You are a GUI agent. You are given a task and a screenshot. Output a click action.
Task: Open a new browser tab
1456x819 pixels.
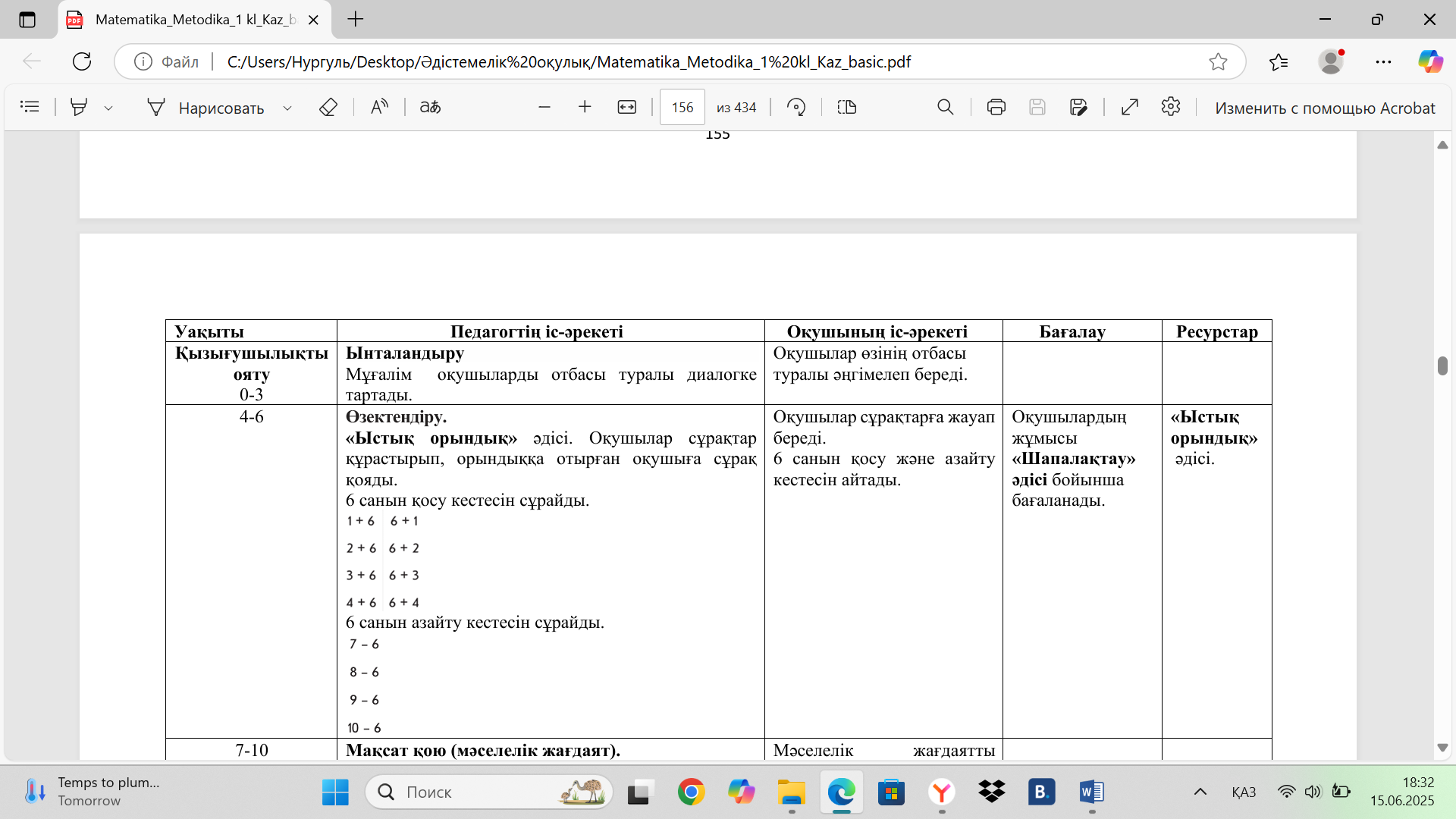tap(355, 20)
